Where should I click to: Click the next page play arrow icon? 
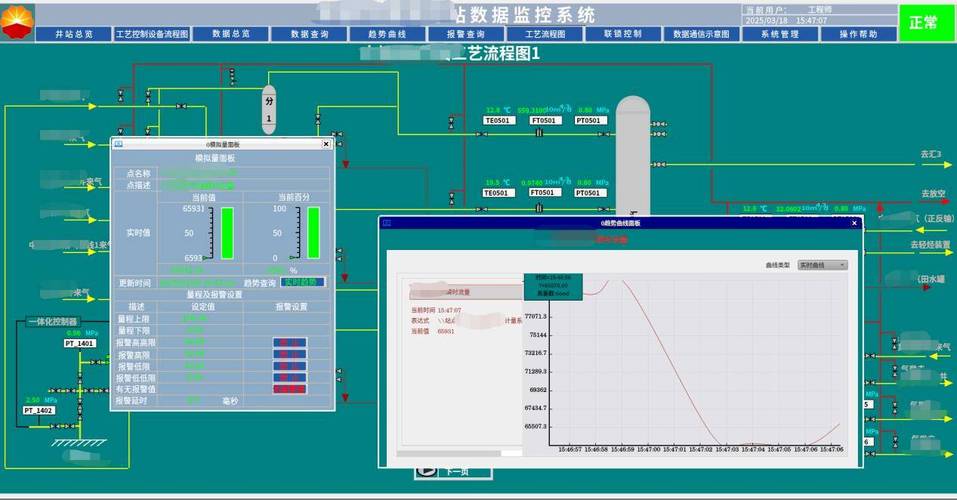point(426,471)
